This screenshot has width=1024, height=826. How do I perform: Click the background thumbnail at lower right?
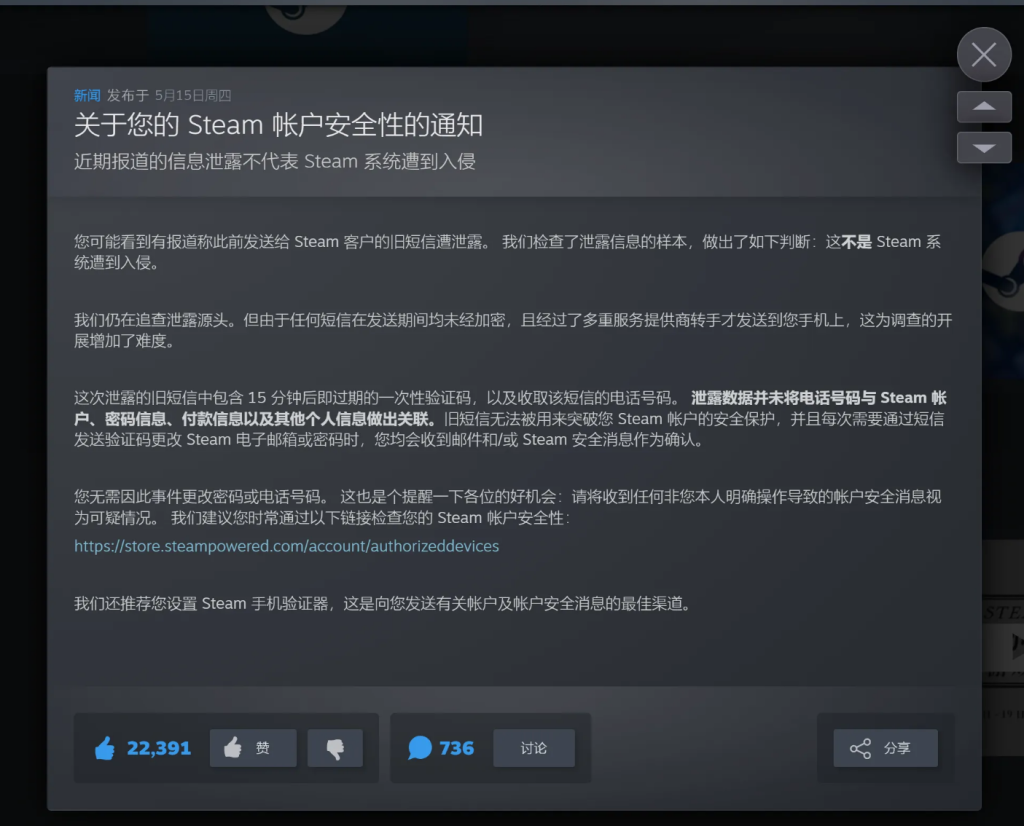pyautogui.click(x=1002, y=640)
